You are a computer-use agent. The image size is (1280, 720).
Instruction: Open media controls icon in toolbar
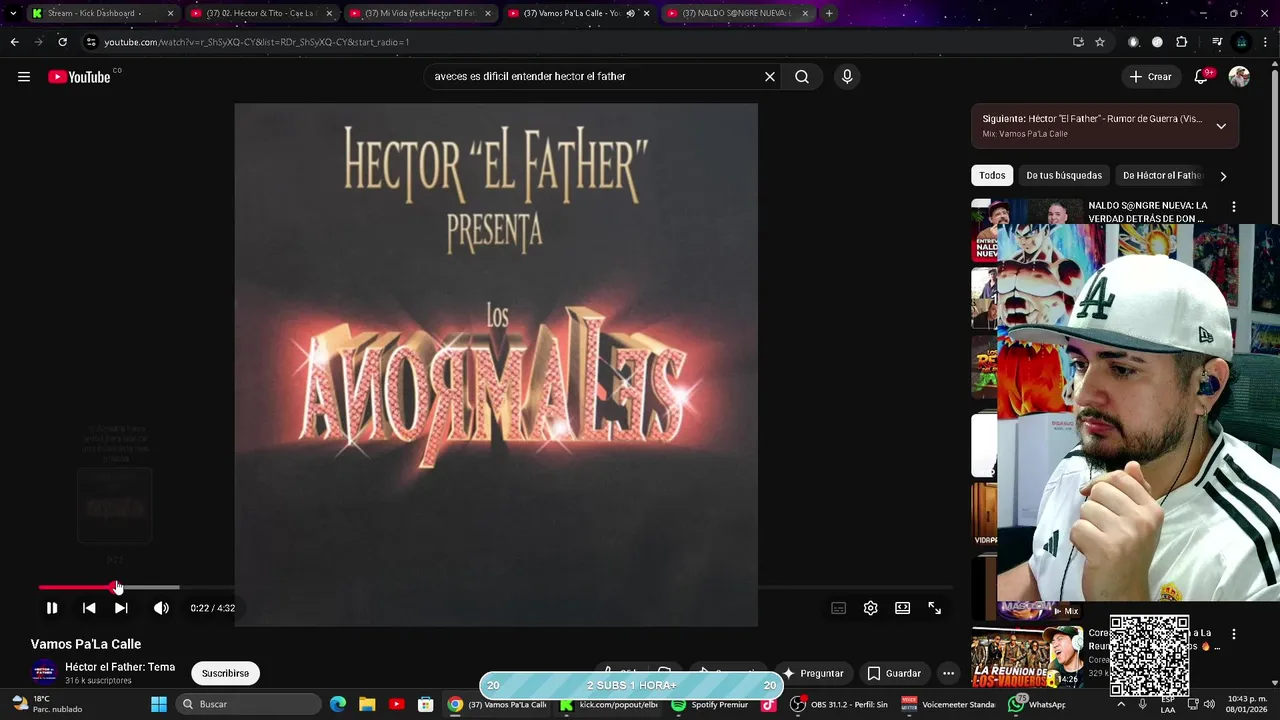pyautogui.click(x=1217, y=42)
